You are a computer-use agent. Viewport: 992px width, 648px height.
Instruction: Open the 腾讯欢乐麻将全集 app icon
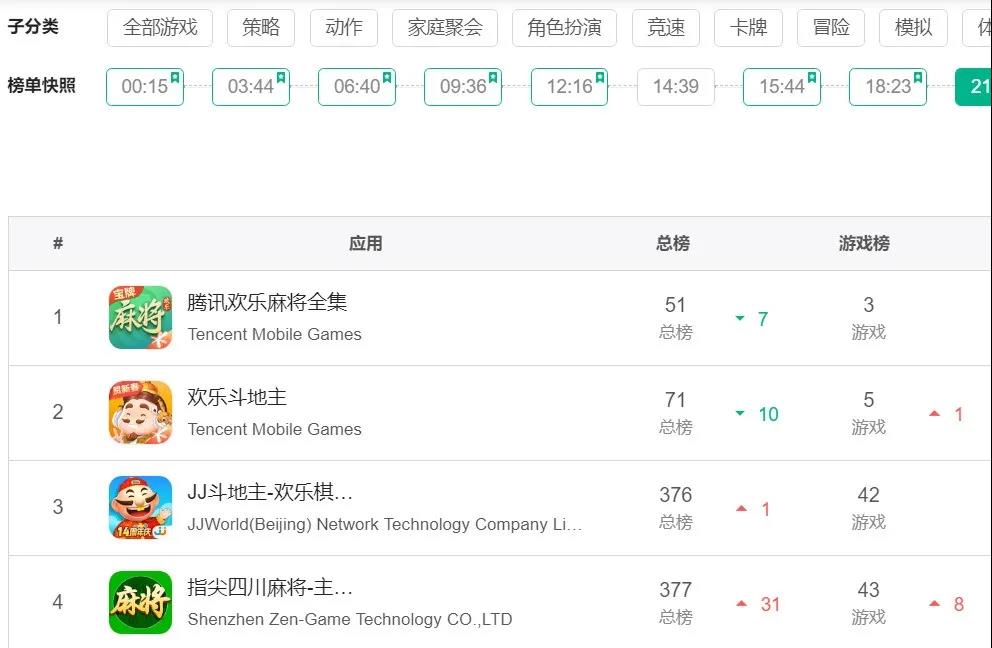tap(140, 317)
